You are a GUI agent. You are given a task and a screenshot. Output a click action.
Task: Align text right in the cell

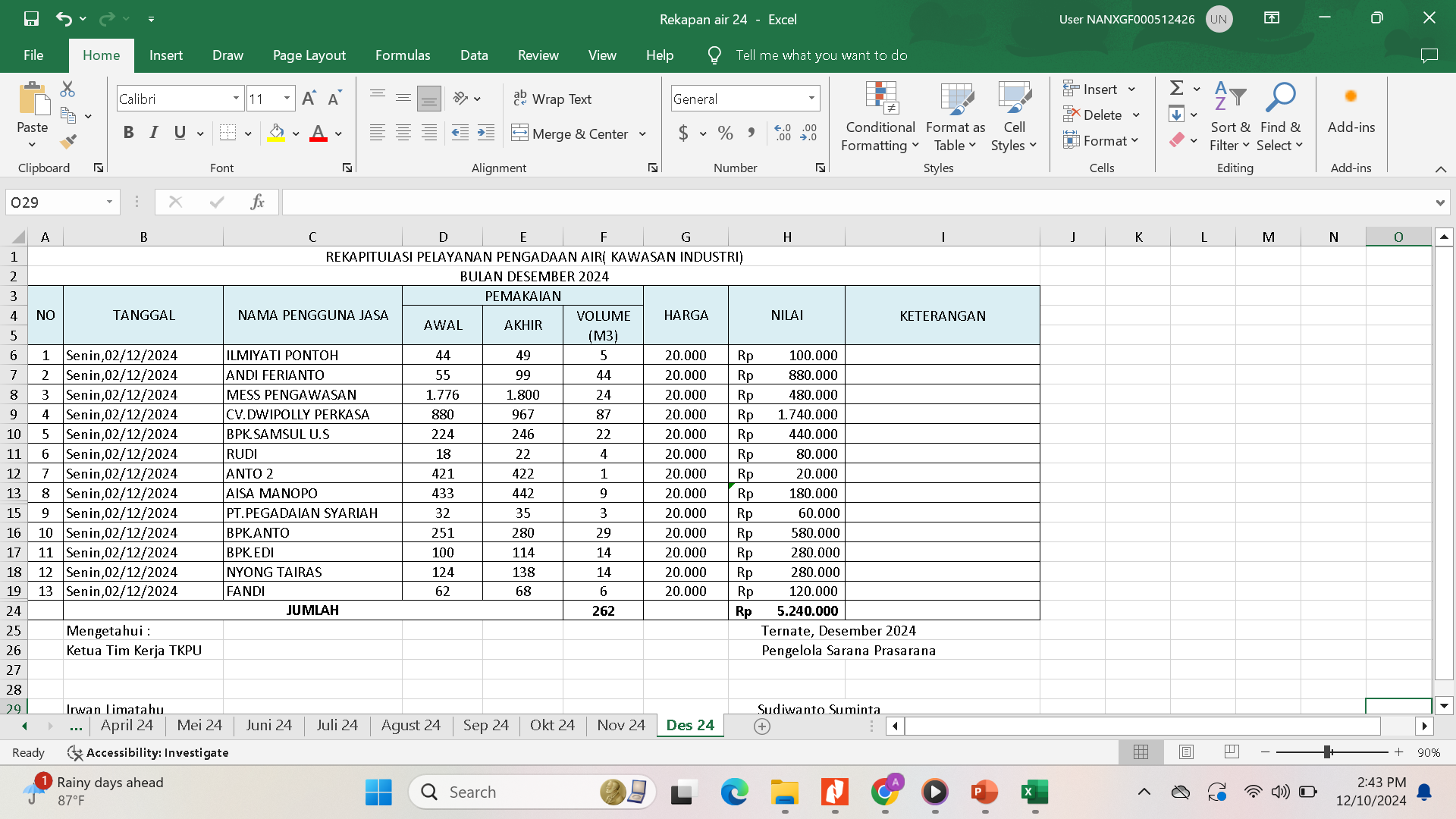tap(429, 133)
